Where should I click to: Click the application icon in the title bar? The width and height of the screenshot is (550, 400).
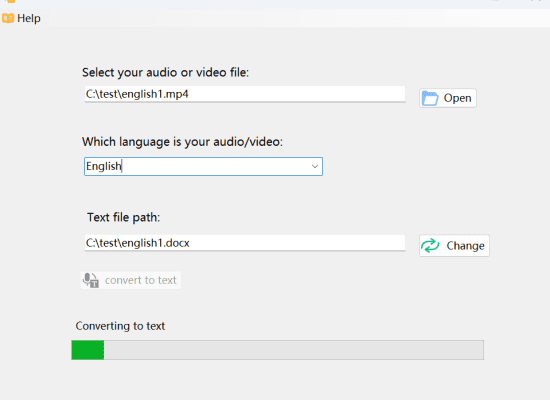[10, 1]
